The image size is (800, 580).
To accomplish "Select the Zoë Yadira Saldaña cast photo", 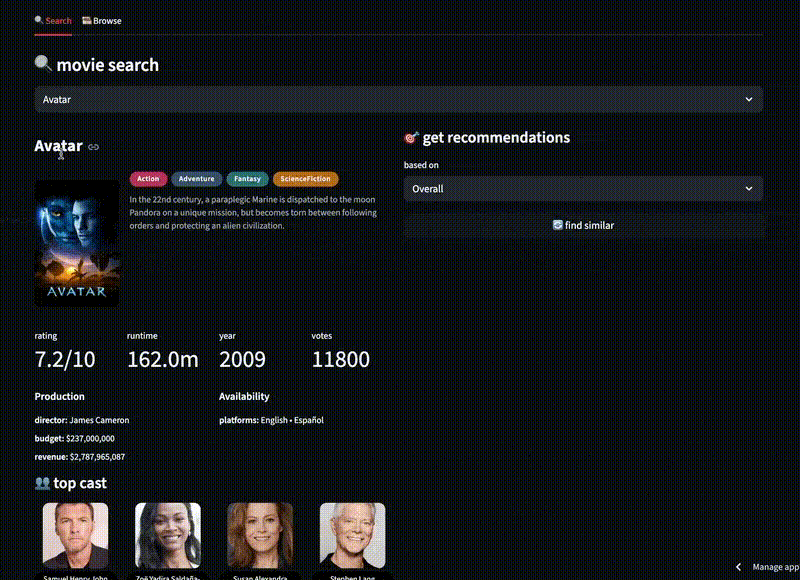I will [x=168, y=536].
